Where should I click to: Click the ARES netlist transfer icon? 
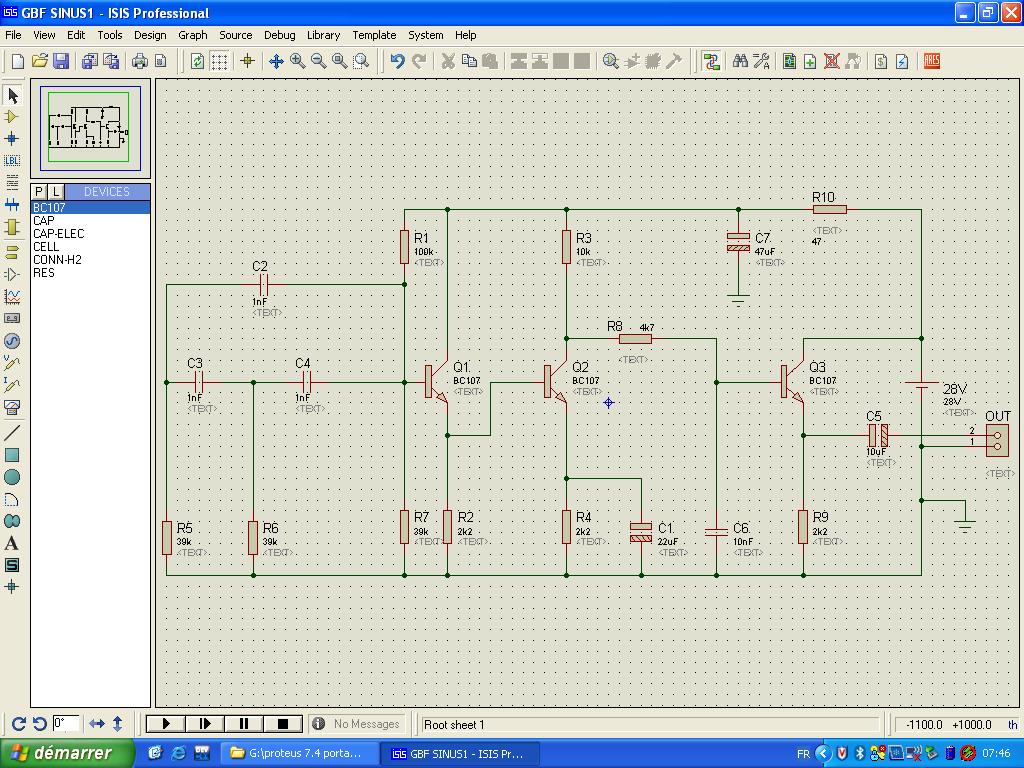click(x=931, y=62)
